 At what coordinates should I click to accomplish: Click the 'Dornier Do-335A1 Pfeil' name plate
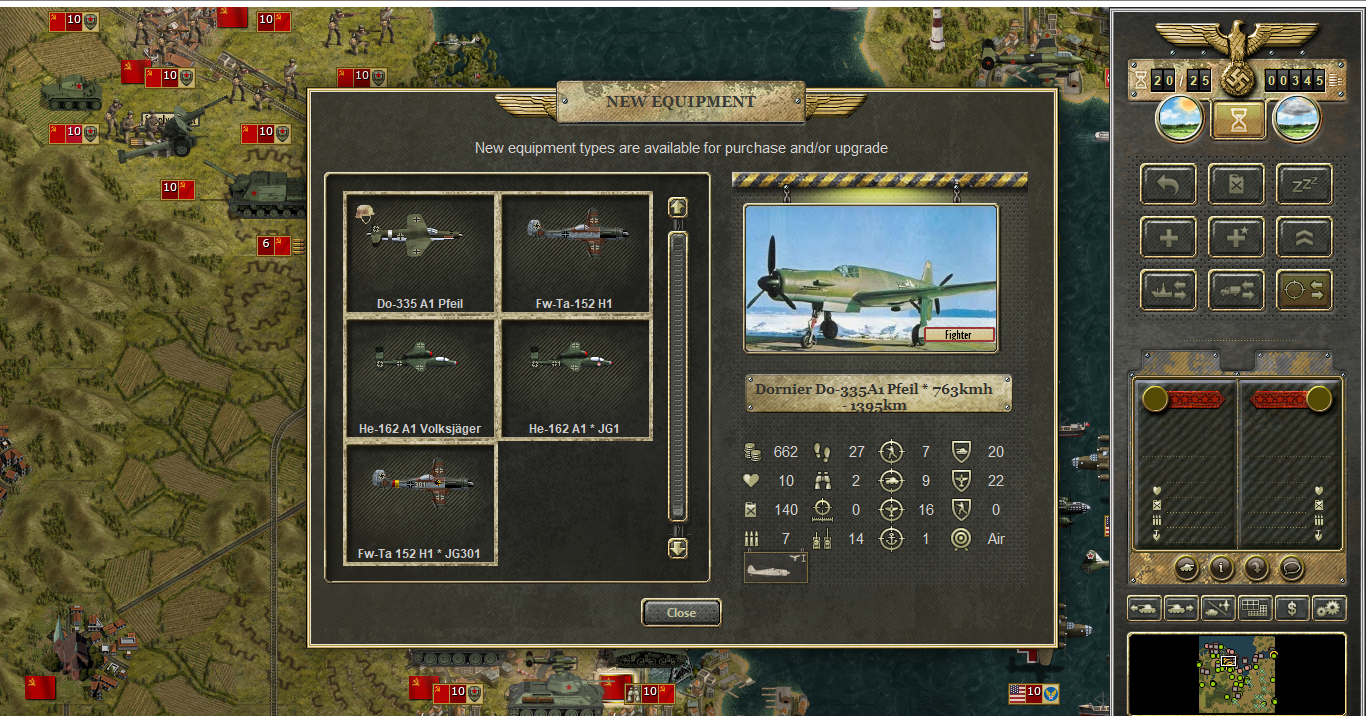879,393
